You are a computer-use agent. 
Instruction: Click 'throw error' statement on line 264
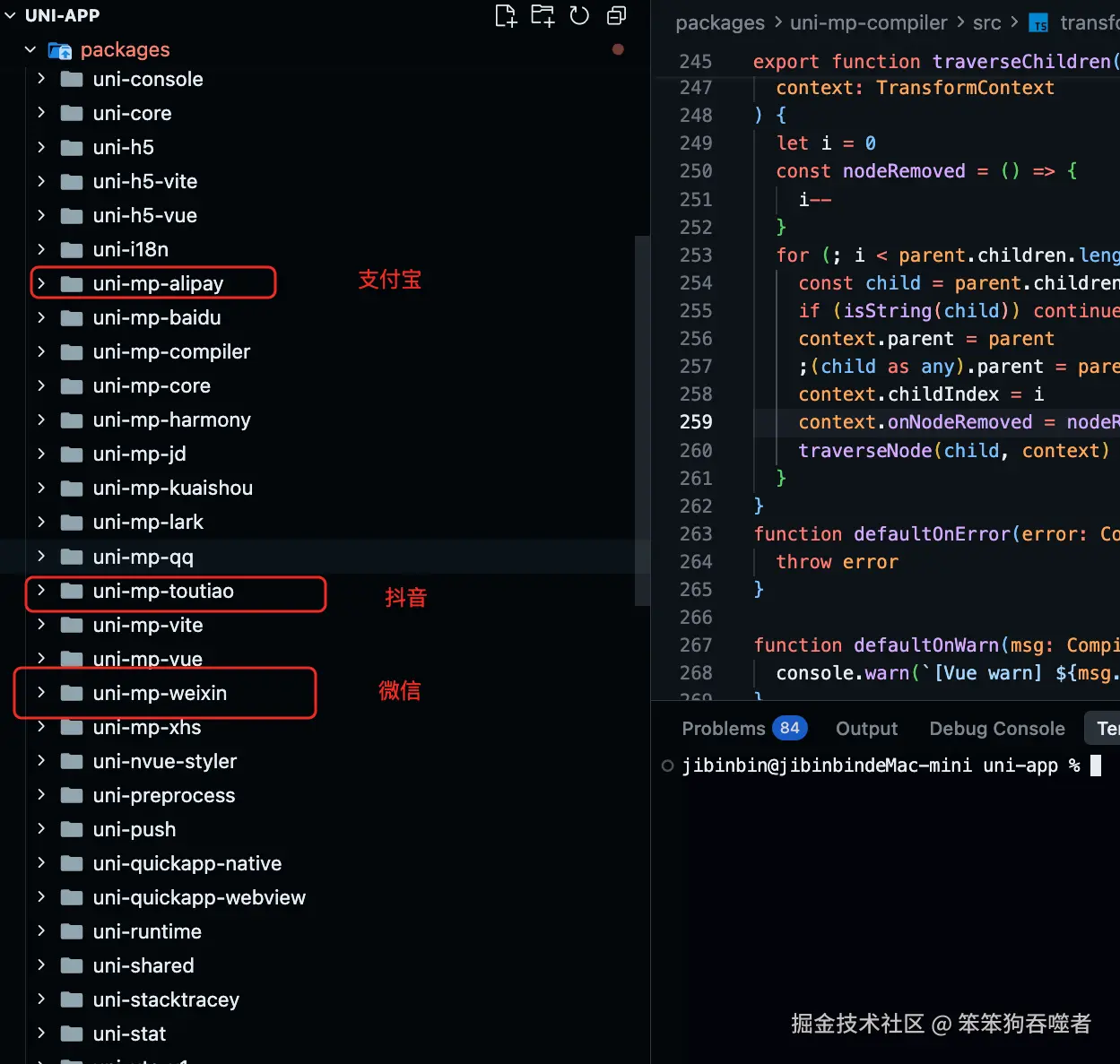(x=837, y=562)
